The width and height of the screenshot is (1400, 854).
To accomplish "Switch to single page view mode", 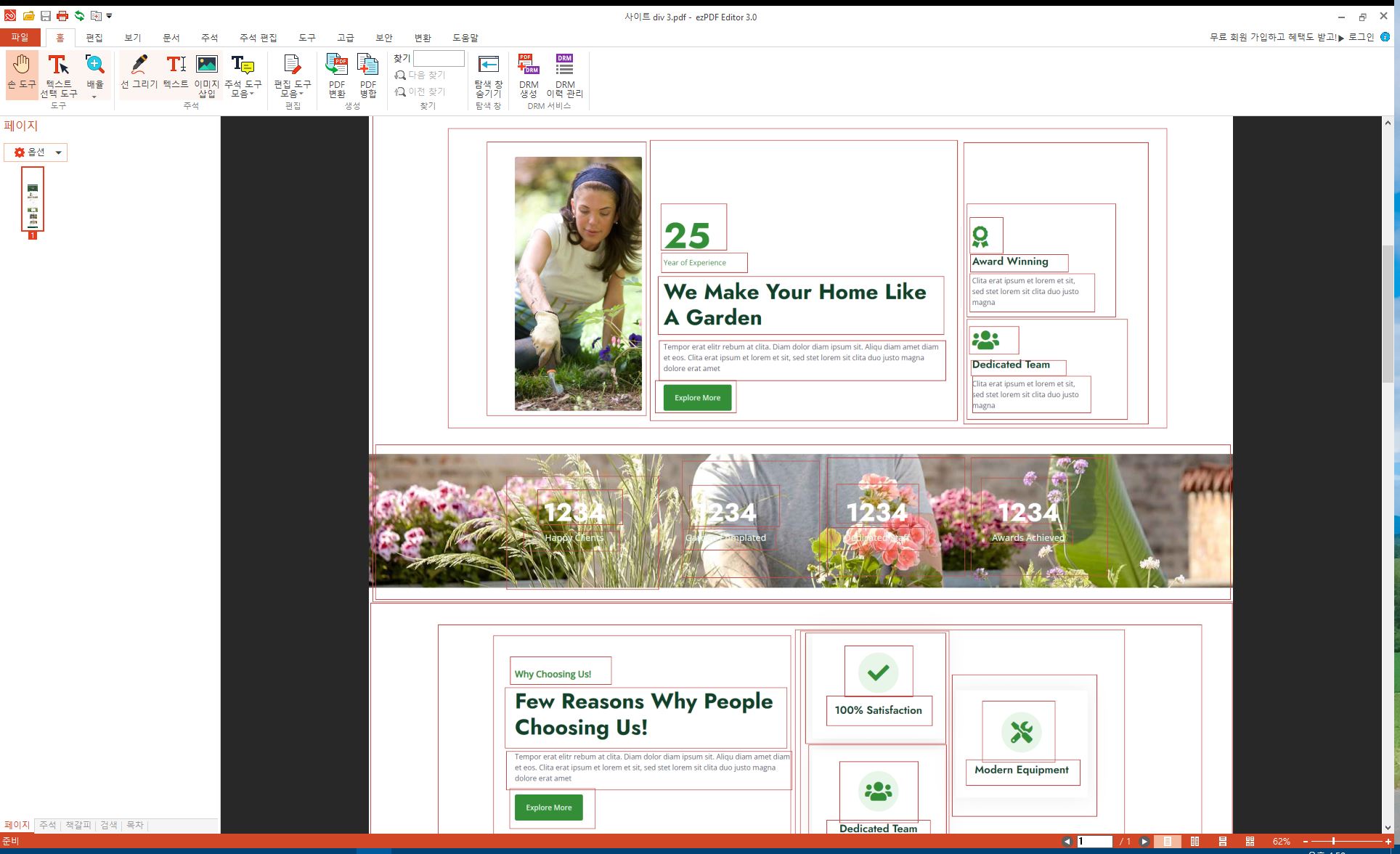I will (1168, 841).
